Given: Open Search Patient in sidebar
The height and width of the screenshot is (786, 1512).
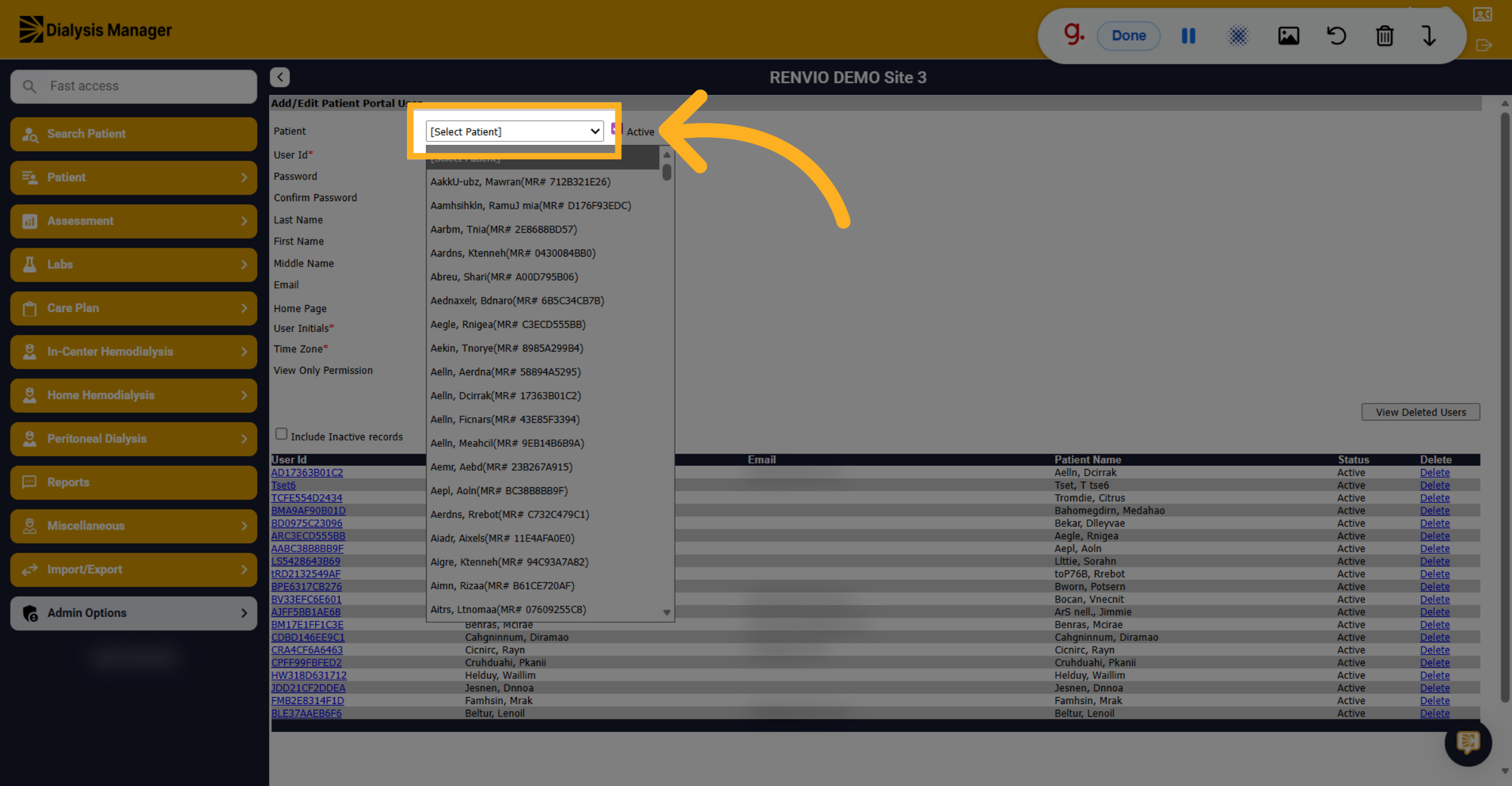Looking at the screenshot, I should pyautogui.click(x=134, y=134).
